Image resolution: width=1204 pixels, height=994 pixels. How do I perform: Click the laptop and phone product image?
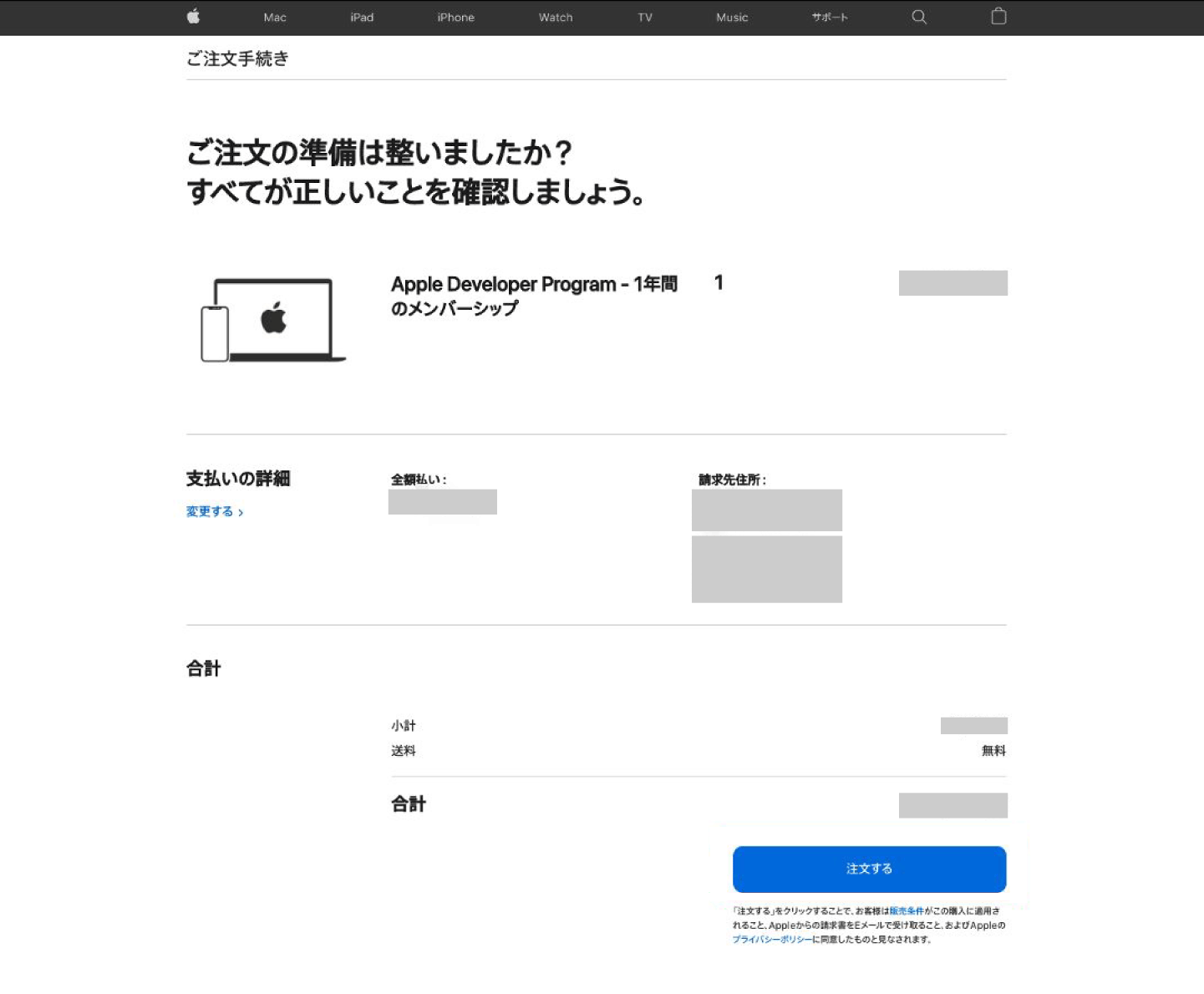click(x=273, y=321)
